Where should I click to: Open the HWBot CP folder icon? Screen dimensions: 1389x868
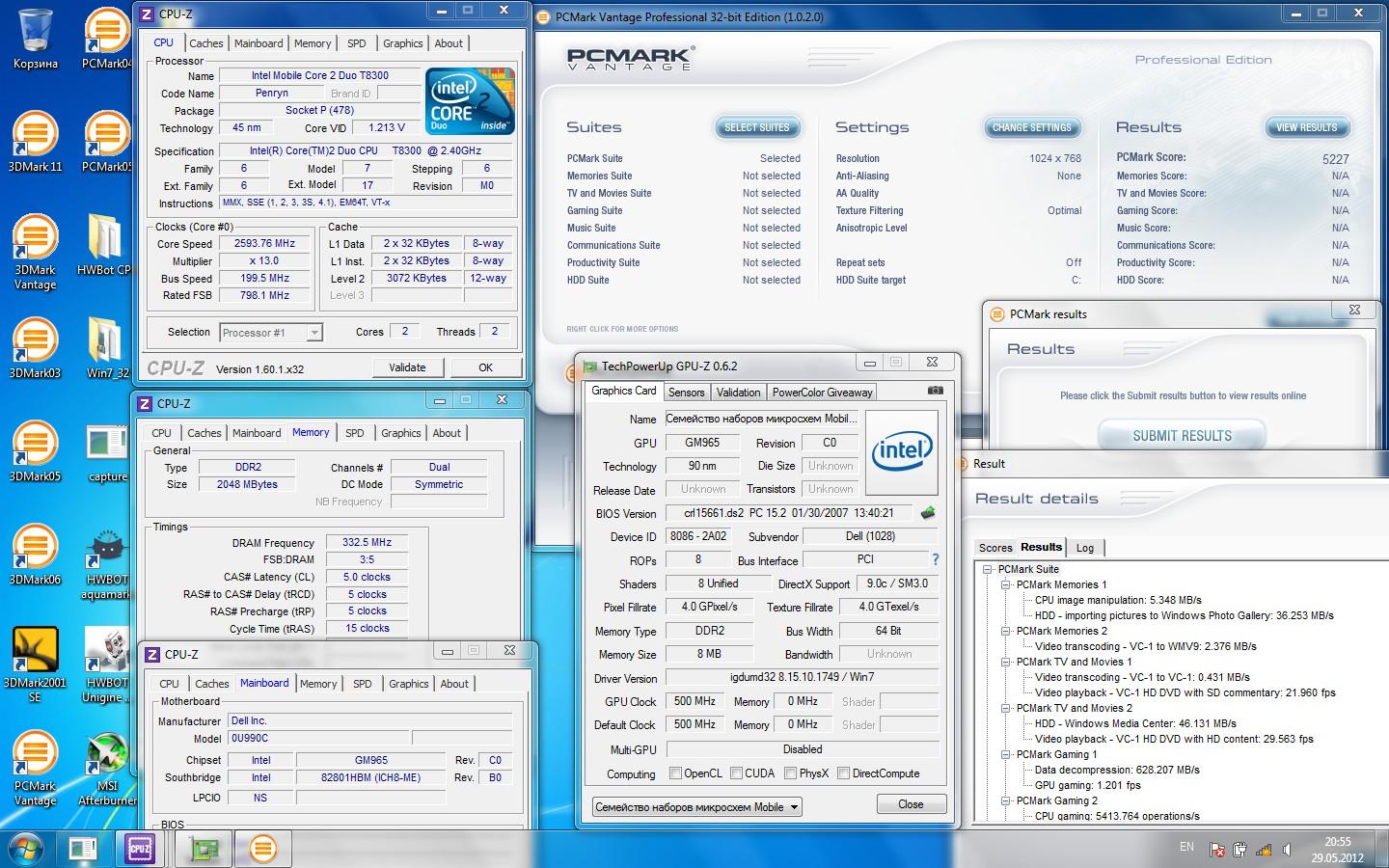[x=104, y=246]
